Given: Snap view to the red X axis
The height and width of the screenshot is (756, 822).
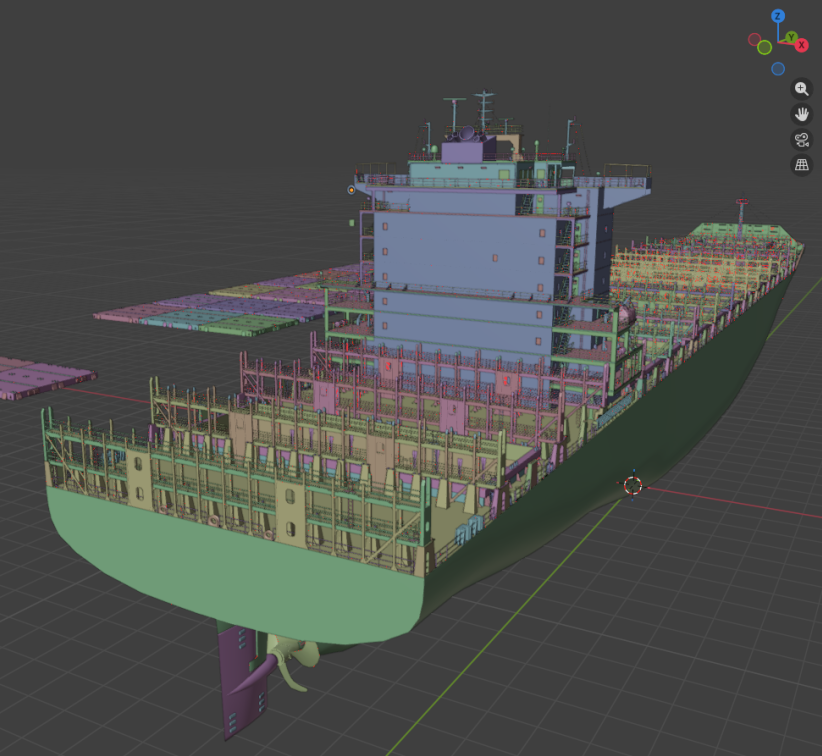Looking at the screenshot, I should click(x=801, y=46).
